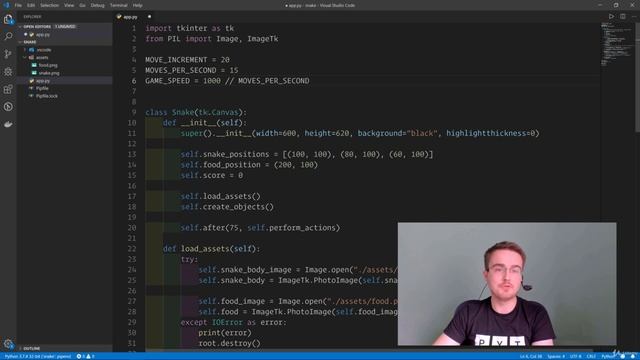Collapse the Open Editors section
This screenshot has width=640, height=360.
point(20,27)
